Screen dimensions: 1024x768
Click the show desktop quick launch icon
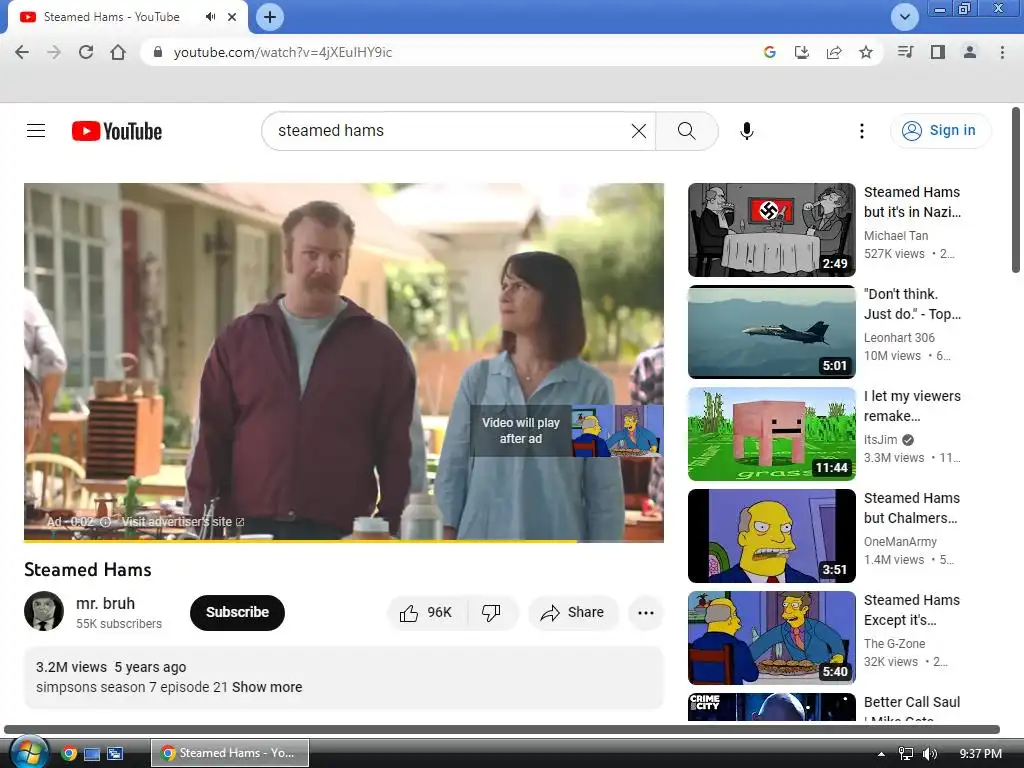(x=92, y=753)
